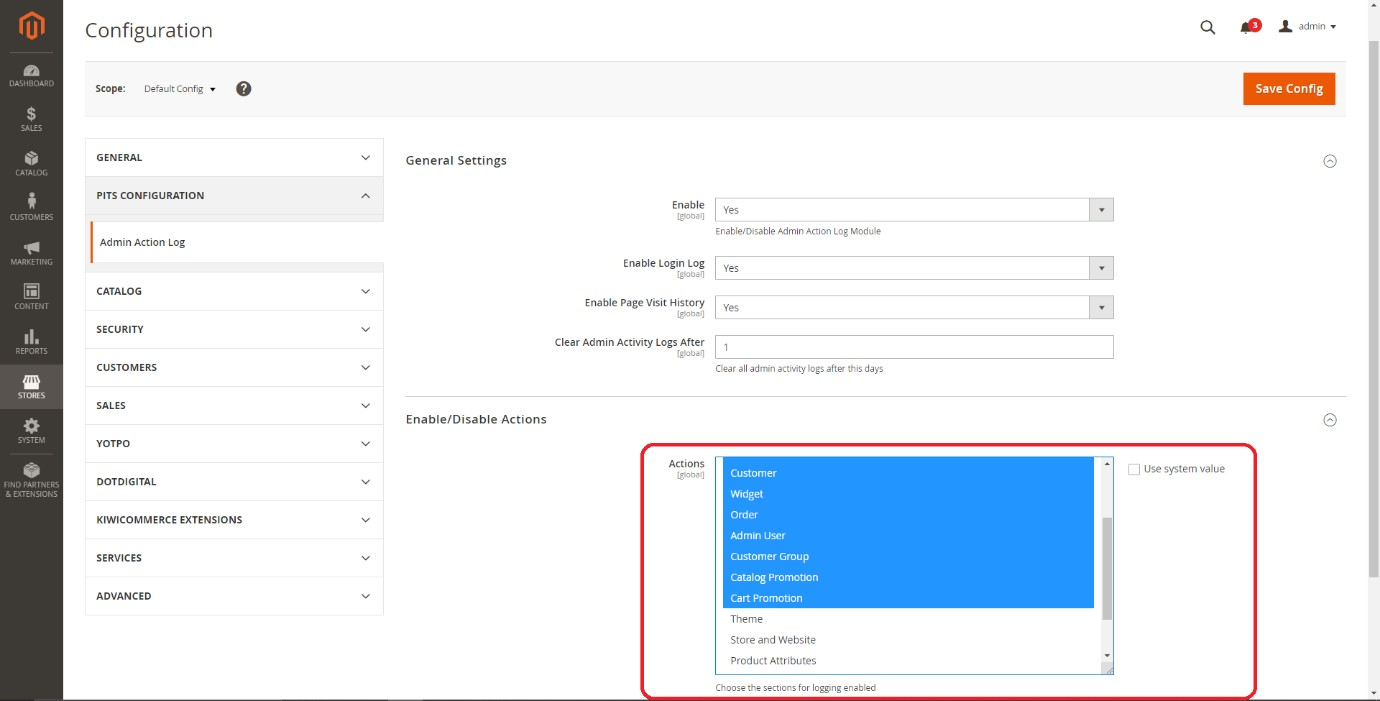Open the Enable Login Log dropdown
Image resolution: width=1380 pixels, height=701 pixels.
(913, 268)
